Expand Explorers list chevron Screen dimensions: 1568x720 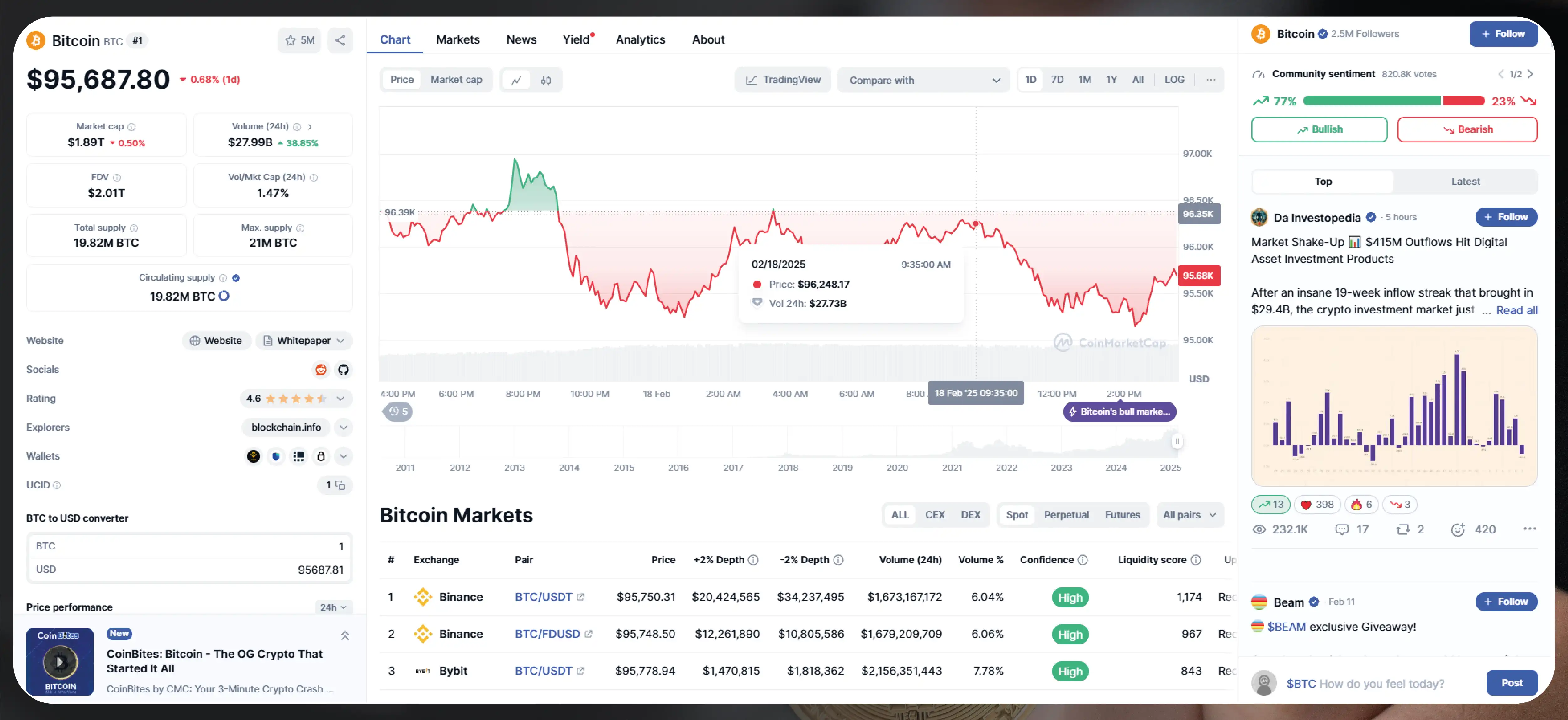point(343,427)
